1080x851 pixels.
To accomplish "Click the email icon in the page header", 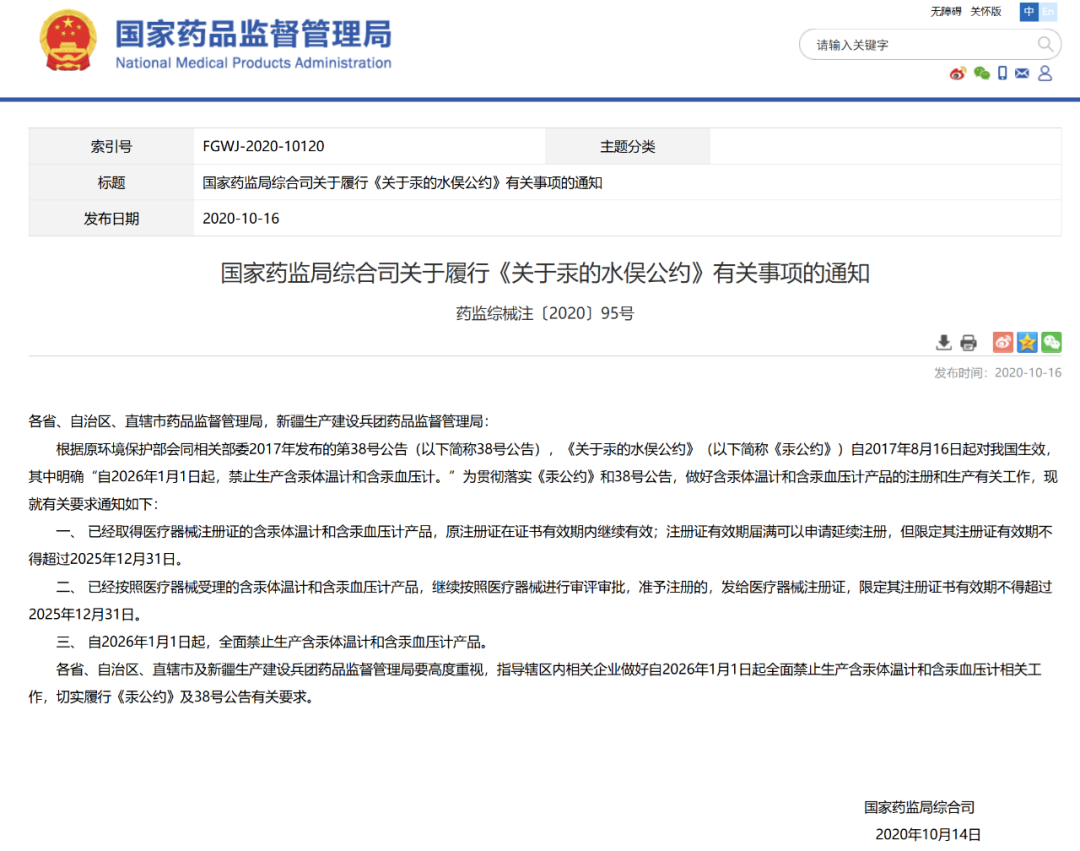I will pos(1022,73).
